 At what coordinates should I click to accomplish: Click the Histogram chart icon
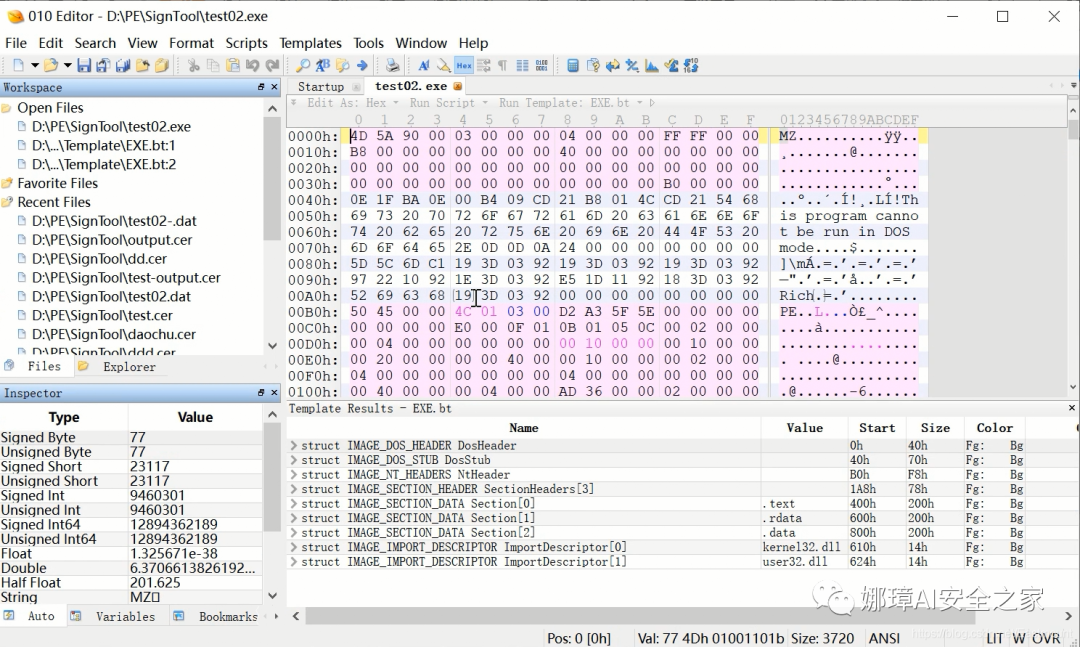pos(652,65)
